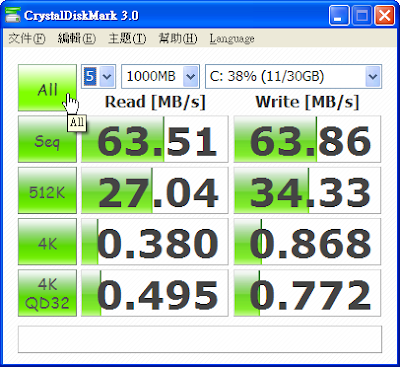Click the Write [MB/s] column header
400x367 pixels.
tap(307, 102)
